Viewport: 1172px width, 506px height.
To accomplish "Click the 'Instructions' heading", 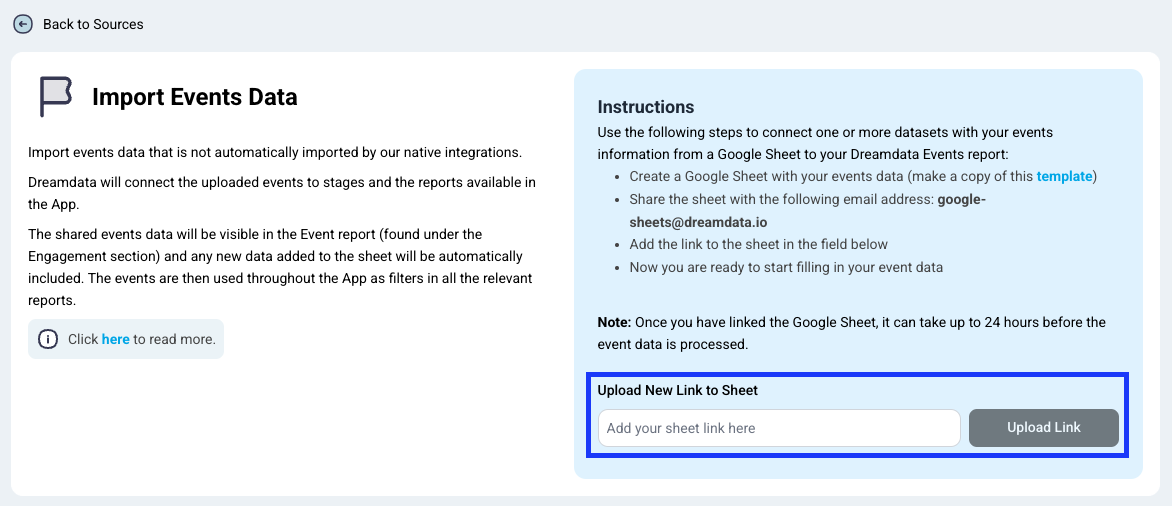I will (646, 107).
